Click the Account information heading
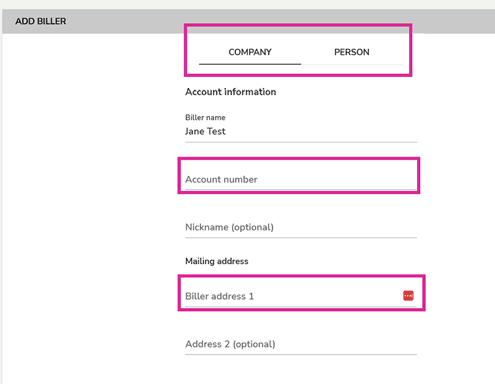This screenshot has height=384, width=495. tap(231, 92)
